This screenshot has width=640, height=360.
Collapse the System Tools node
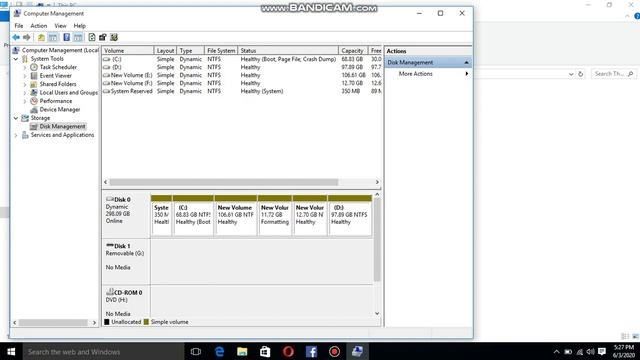tap(16, 59)
